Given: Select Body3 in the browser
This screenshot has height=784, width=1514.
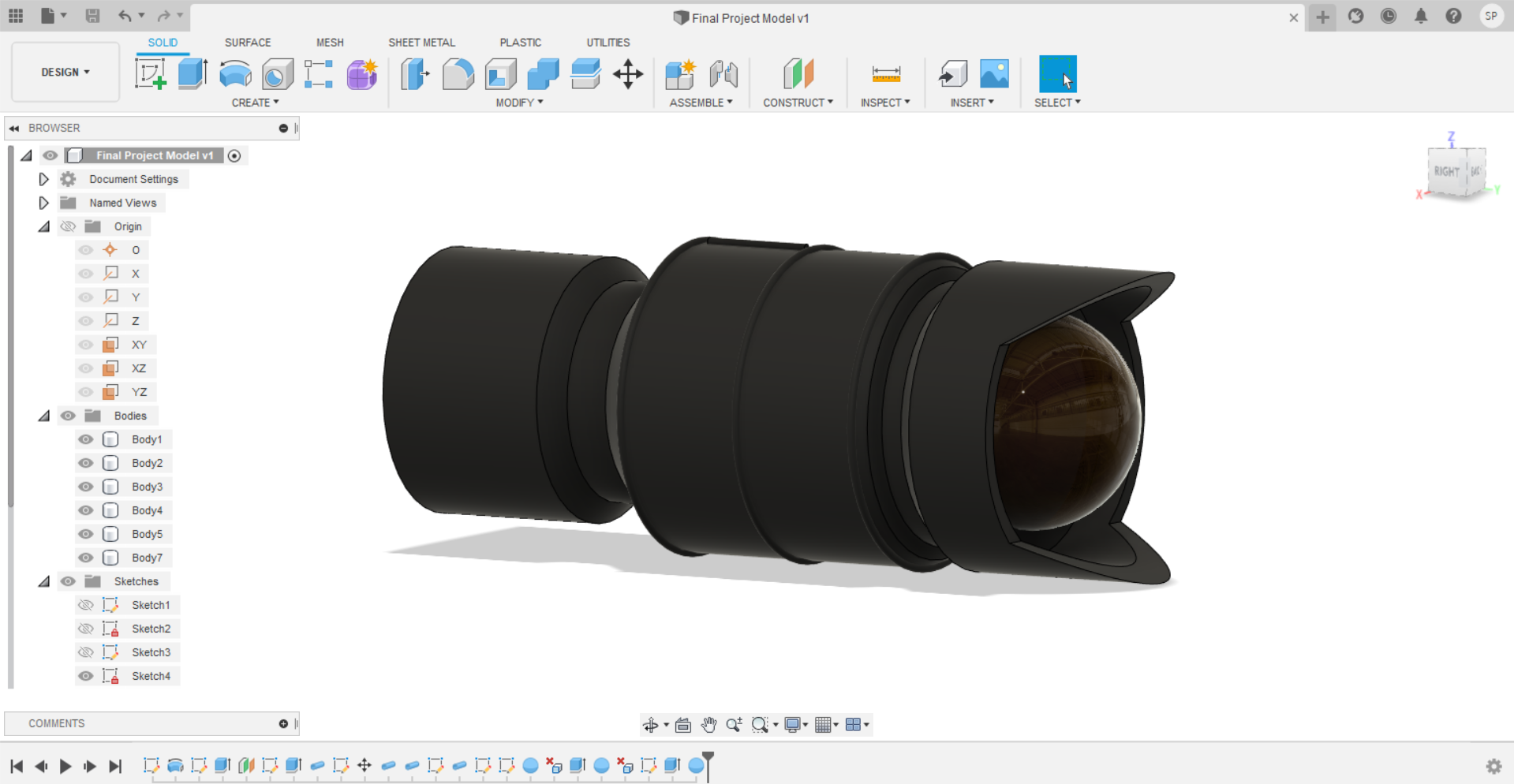Looking at the screenshot, I should [x=147, y=487].
